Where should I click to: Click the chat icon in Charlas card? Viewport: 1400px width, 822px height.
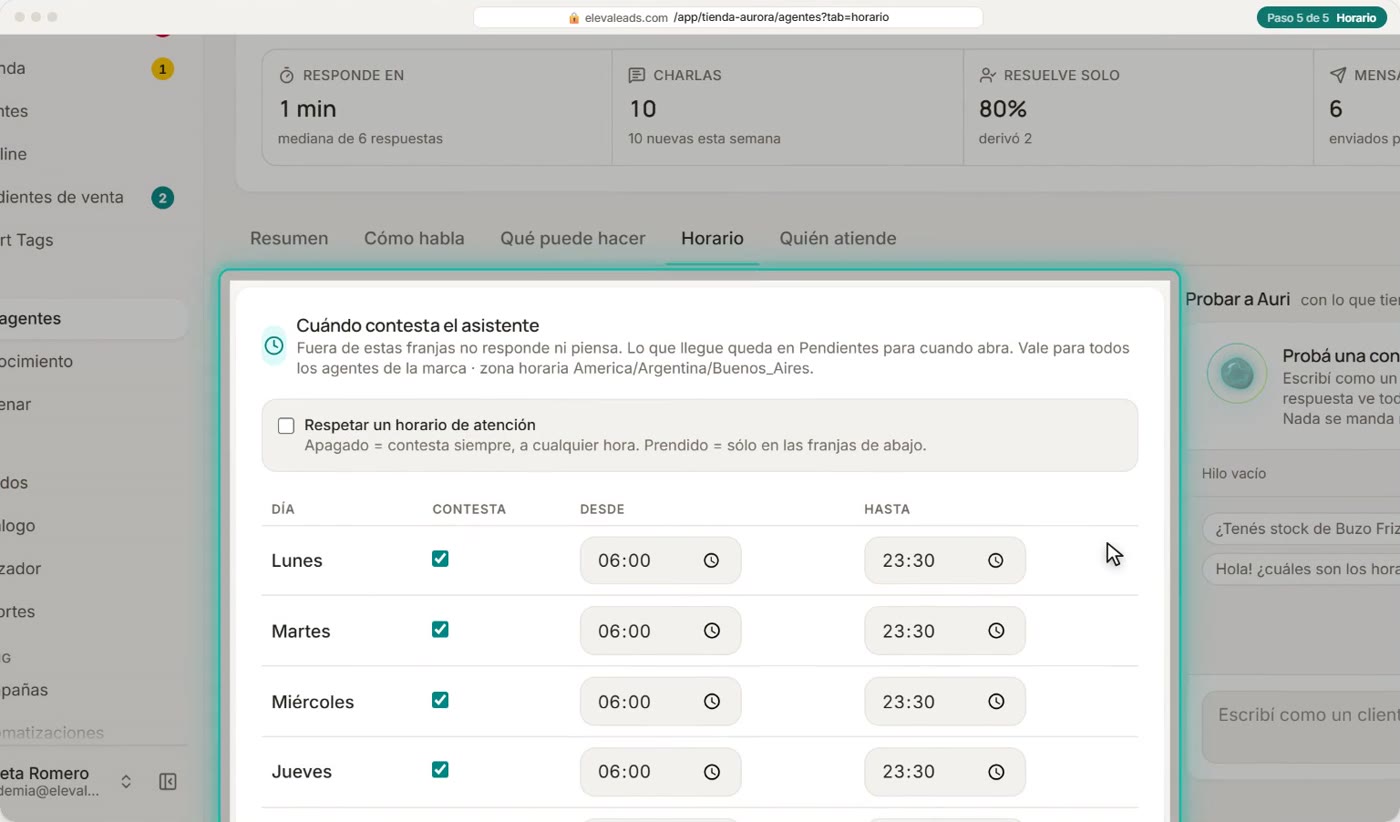[637, 75]
